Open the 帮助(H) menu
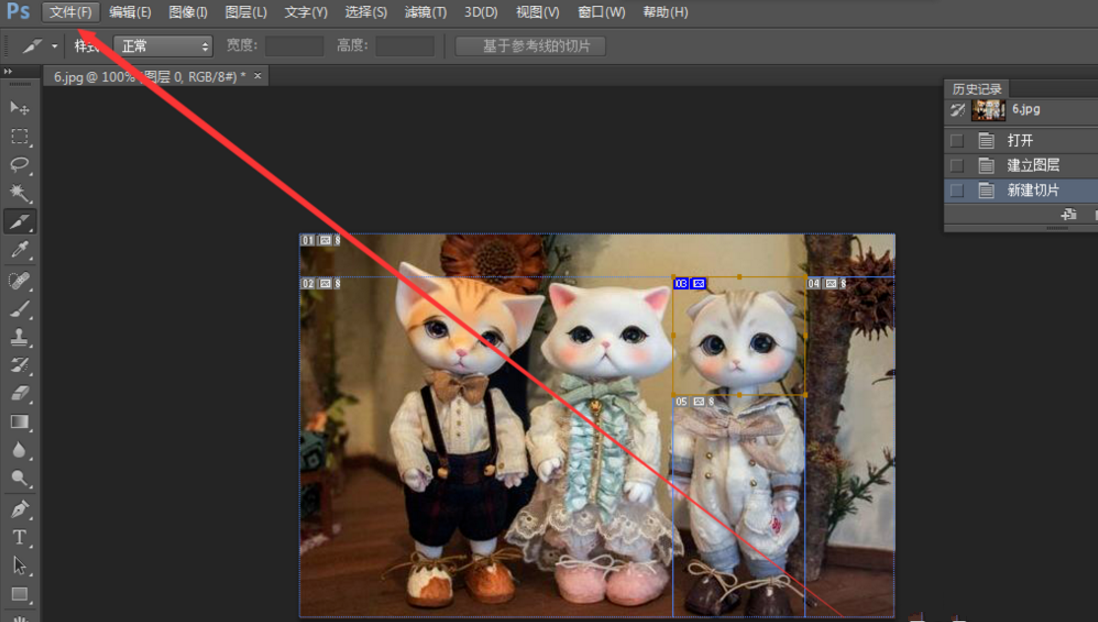 pos(665,12)
